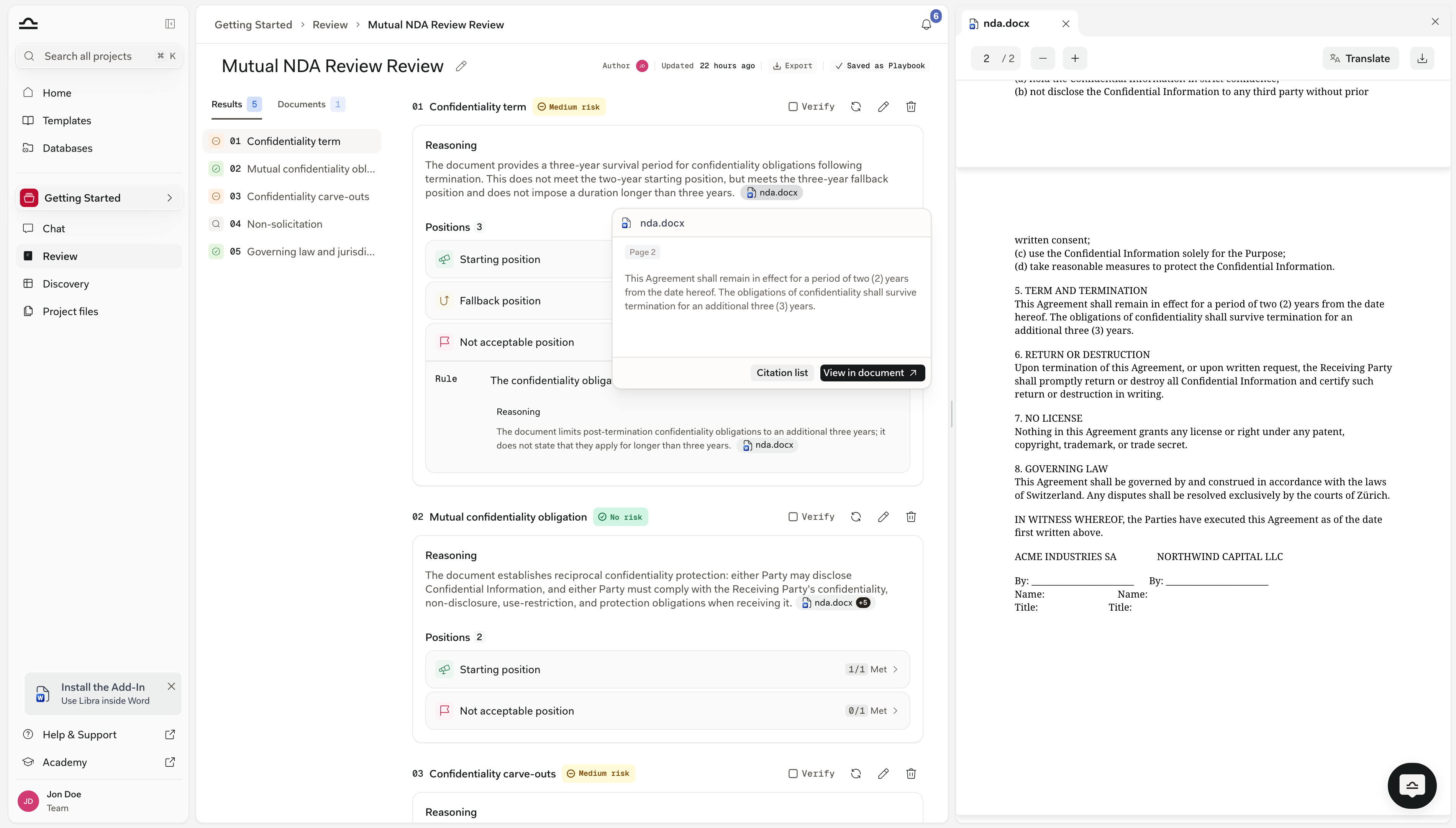Select 04 Non-solicitation in results list
The width and height of the screenshot is (1456, 828).
click(x=292, y=224)
